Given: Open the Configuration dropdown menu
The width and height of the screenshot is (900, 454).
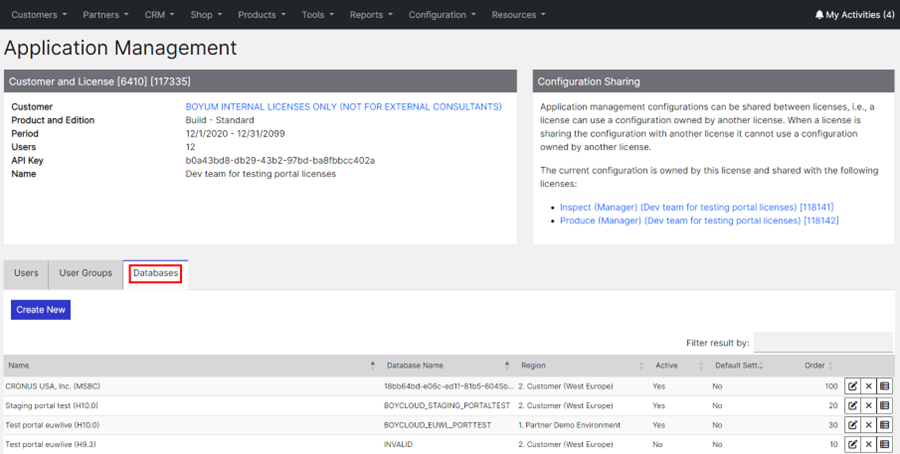Looking at the screenshot, I should pos(442,15).
